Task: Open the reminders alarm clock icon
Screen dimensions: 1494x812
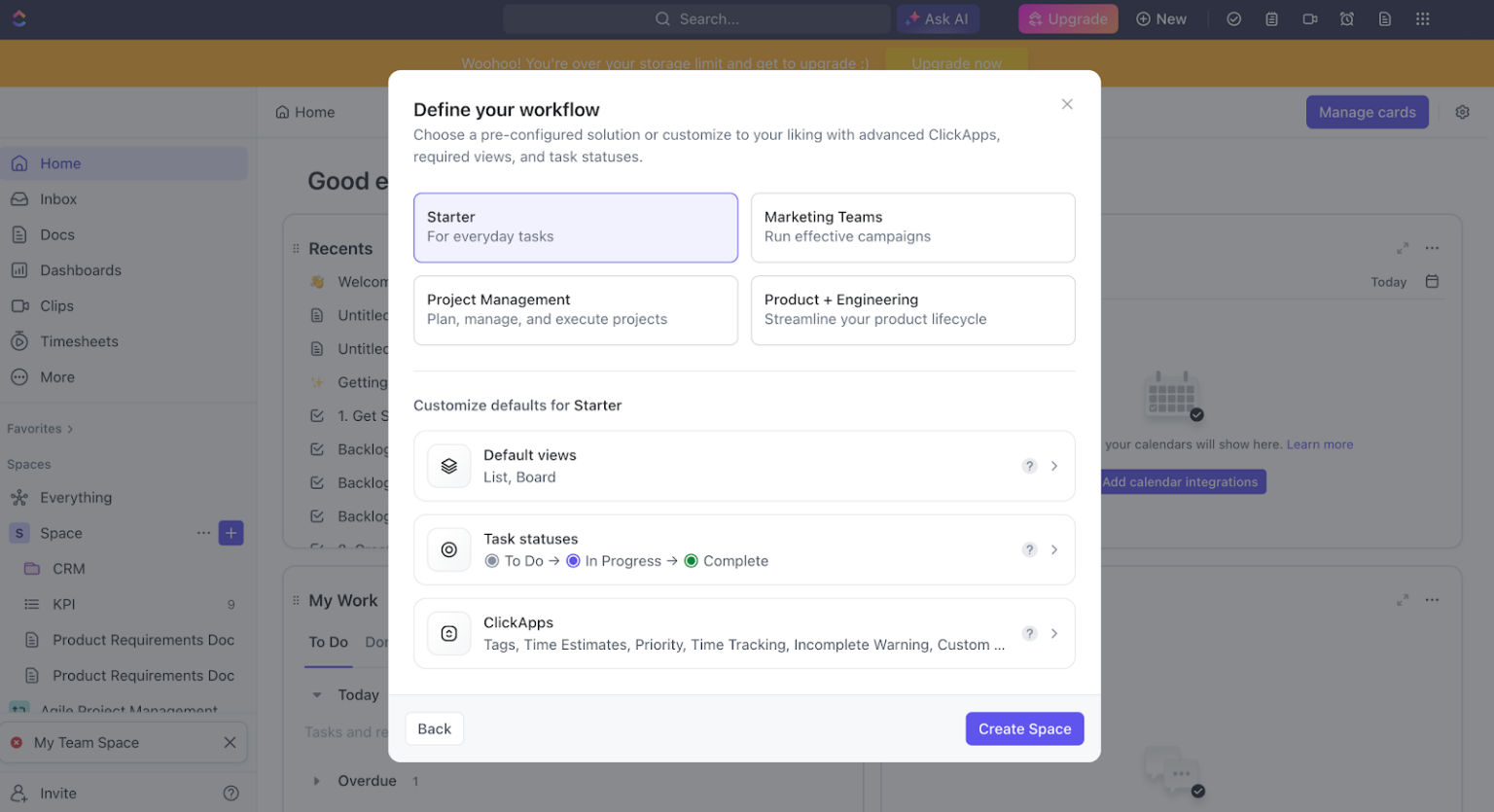Action: click(1347, 18)
